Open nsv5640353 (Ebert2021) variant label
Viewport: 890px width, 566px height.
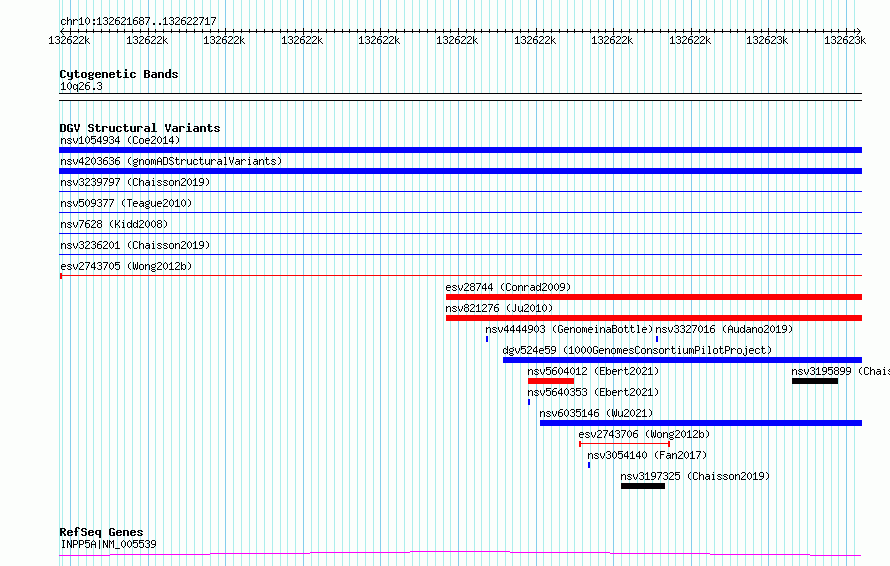pyautogui.click(x=593, y=392)
